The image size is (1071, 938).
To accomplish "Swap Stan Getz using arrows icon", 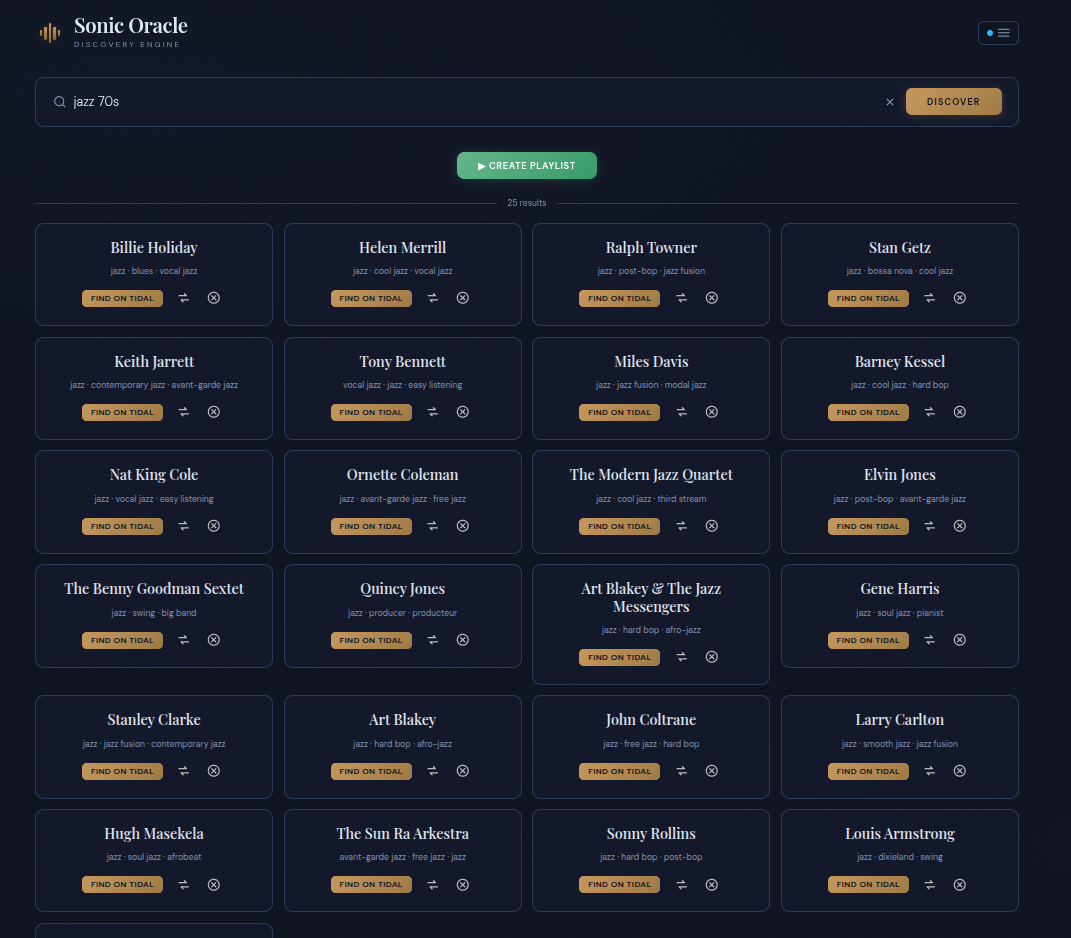I will coord(930,298).
